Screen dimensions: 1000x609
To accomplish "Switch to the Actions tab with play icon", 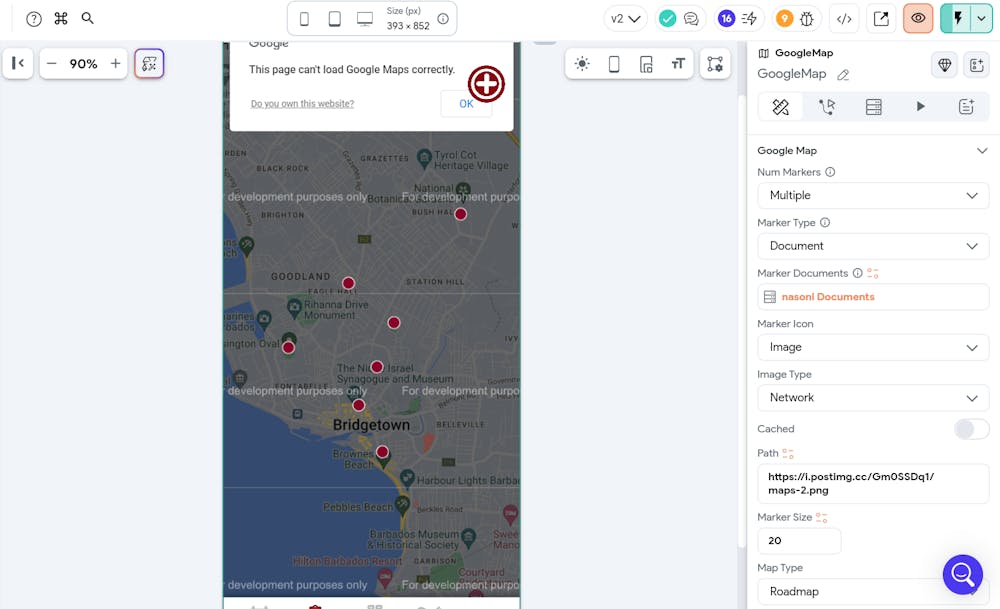I will [920, 107].
